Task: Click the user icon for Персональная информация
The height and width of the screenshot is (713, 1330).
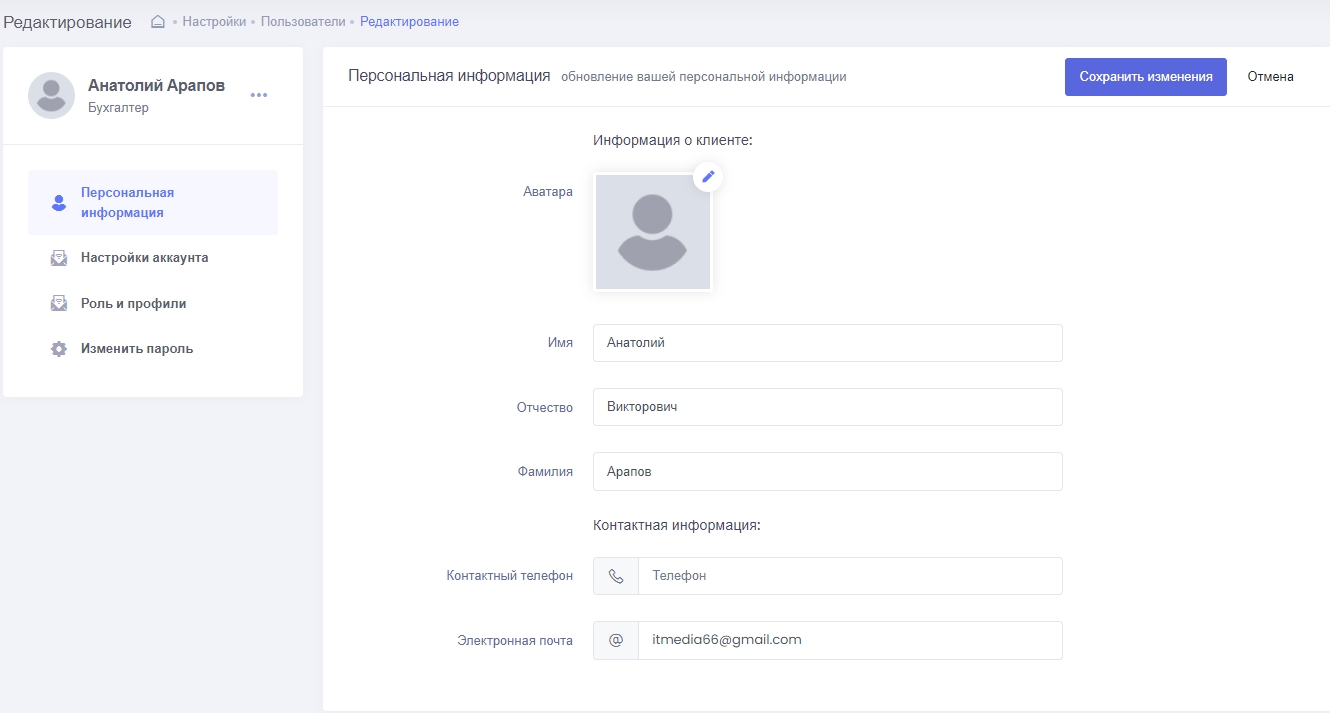Action: [x=59, y=203]
